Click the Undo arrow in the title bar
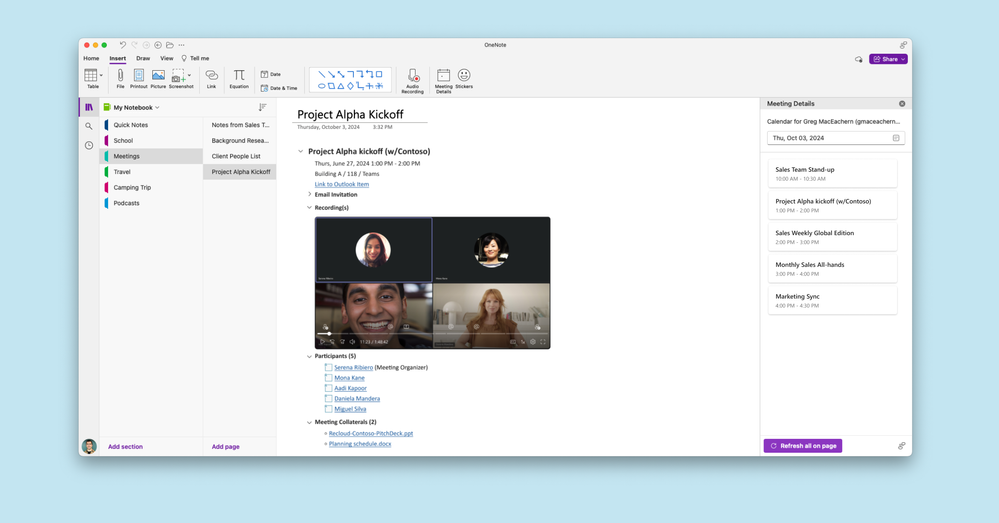The width and height of the screenshot is (999, 523). (122, 45)
